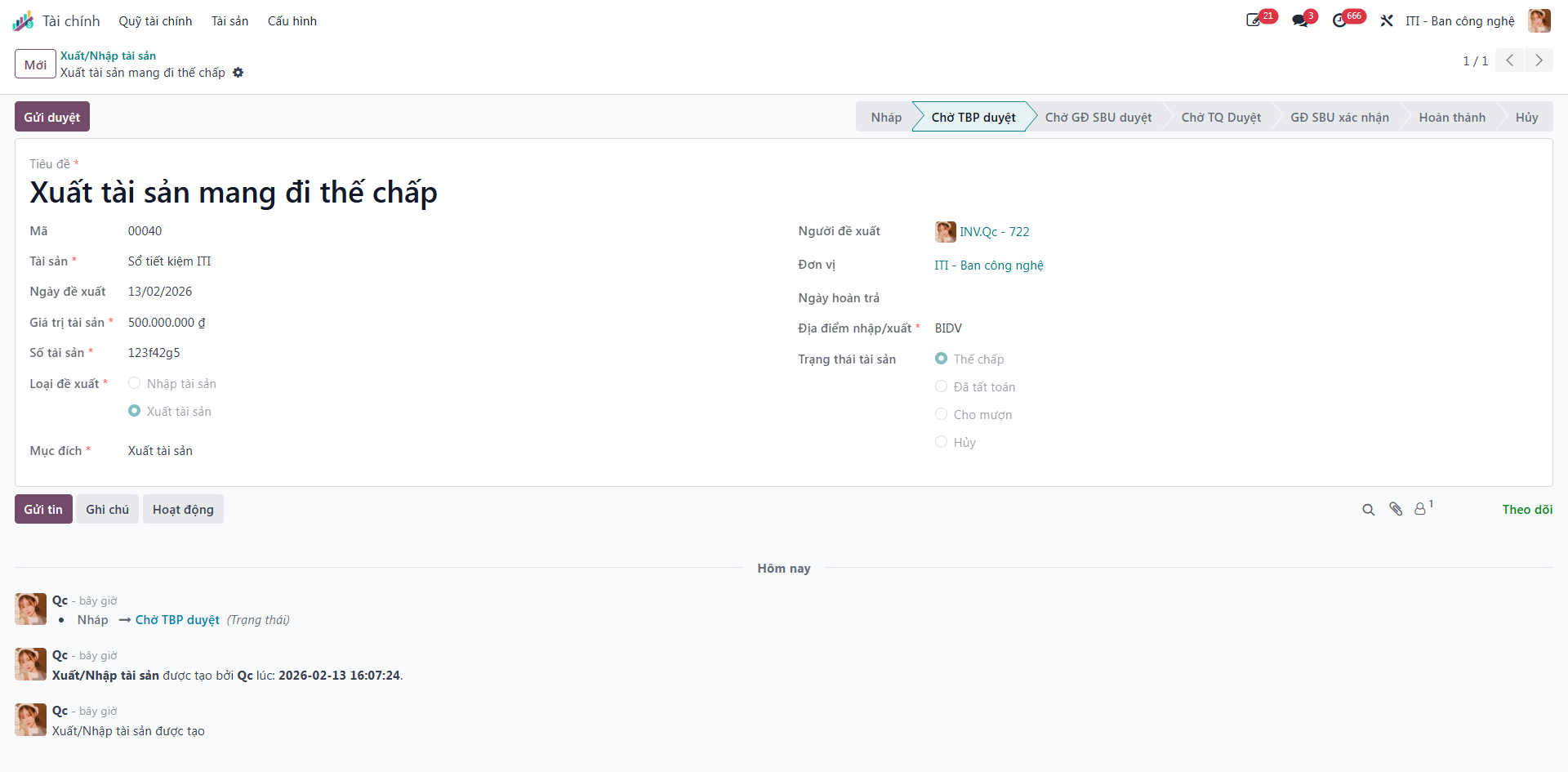Screen dimensions: 1568x772
Task: Open the gear actions menu beside title
Action: click(x=238, y=73)
